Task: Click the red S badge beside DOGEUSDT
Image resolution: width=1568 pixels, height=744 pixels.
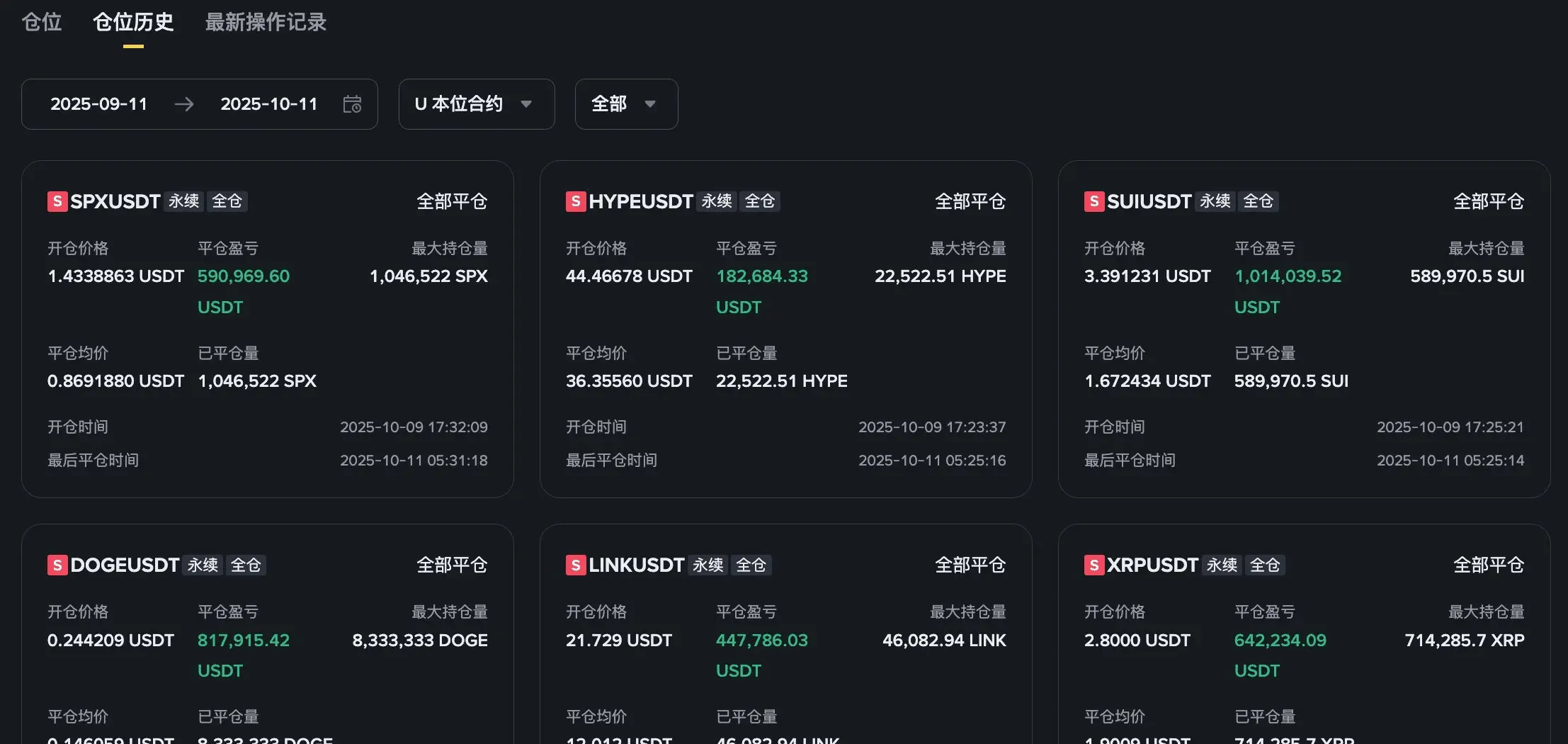Action: click(57, 565)
